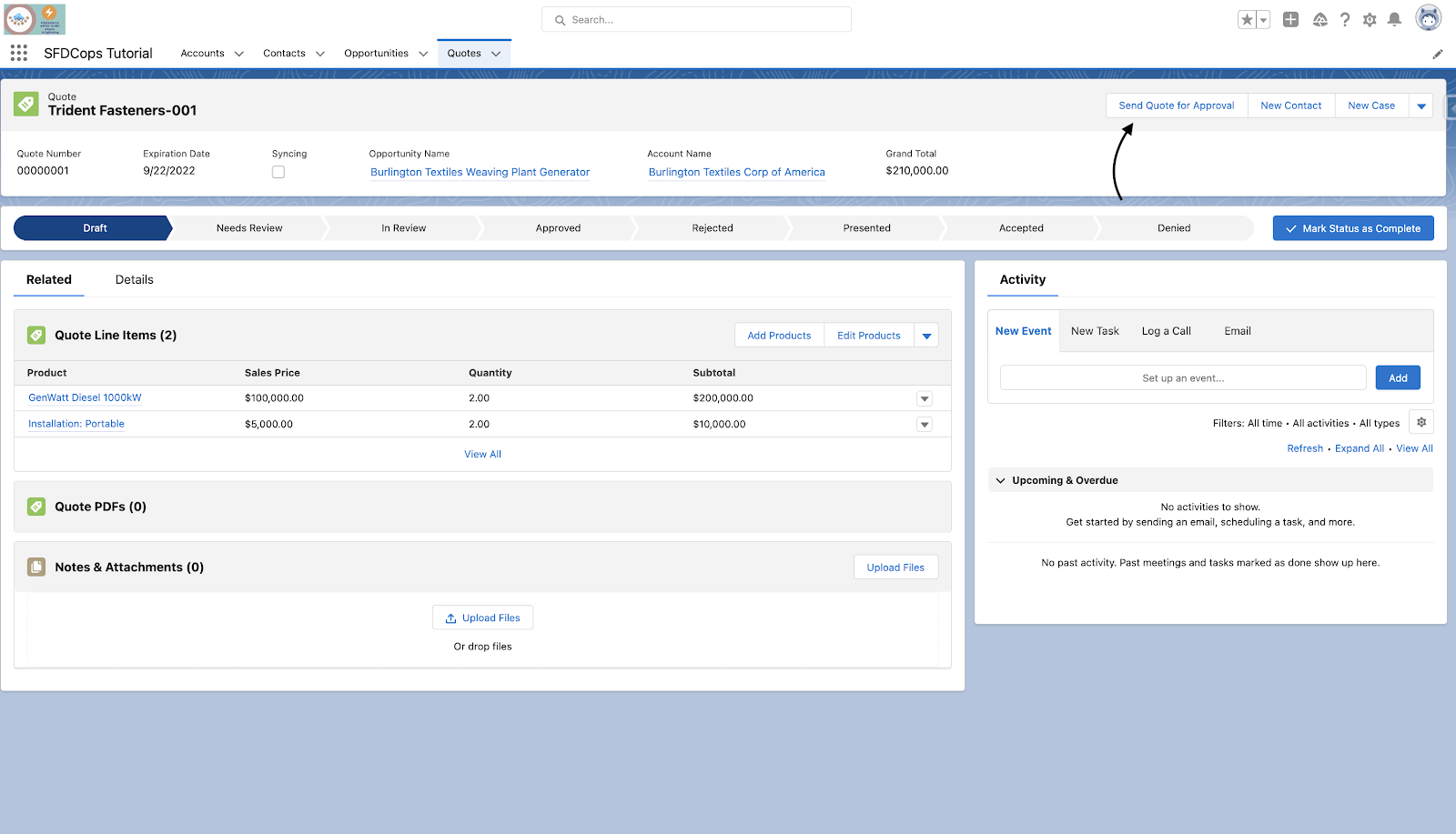1456x834 pixels.
Task: Click the New Contact button
Action: [x=1291, y=106]
